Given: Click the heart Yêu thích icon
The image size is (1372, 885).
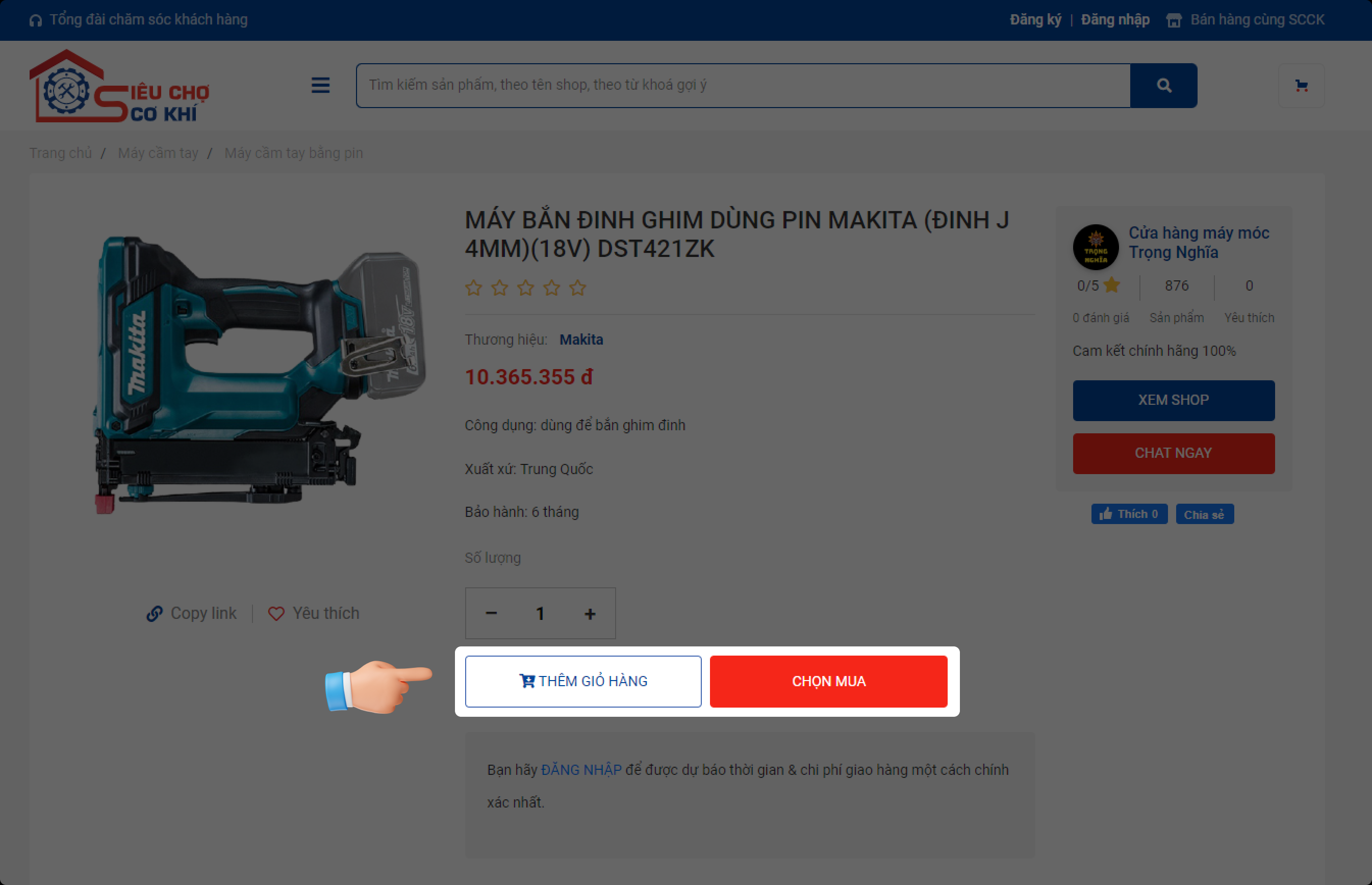Looking at the screenshot, I should [276, 614].
